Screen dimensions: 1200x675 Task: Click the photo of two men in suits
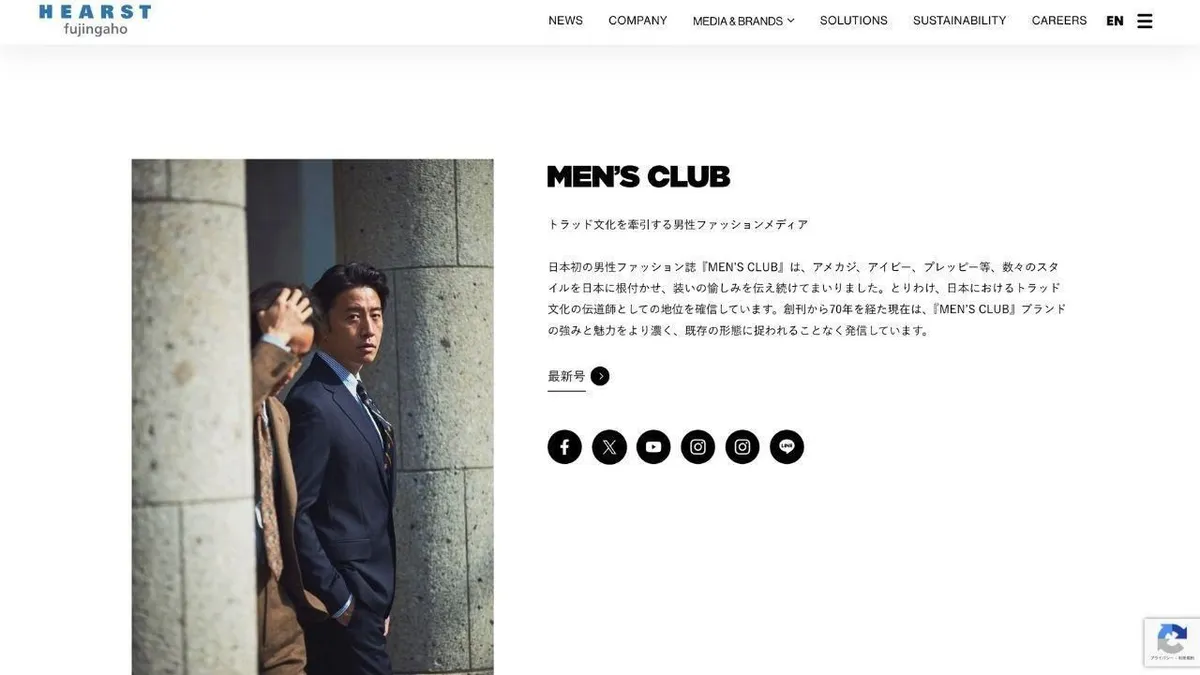[312, 417]
